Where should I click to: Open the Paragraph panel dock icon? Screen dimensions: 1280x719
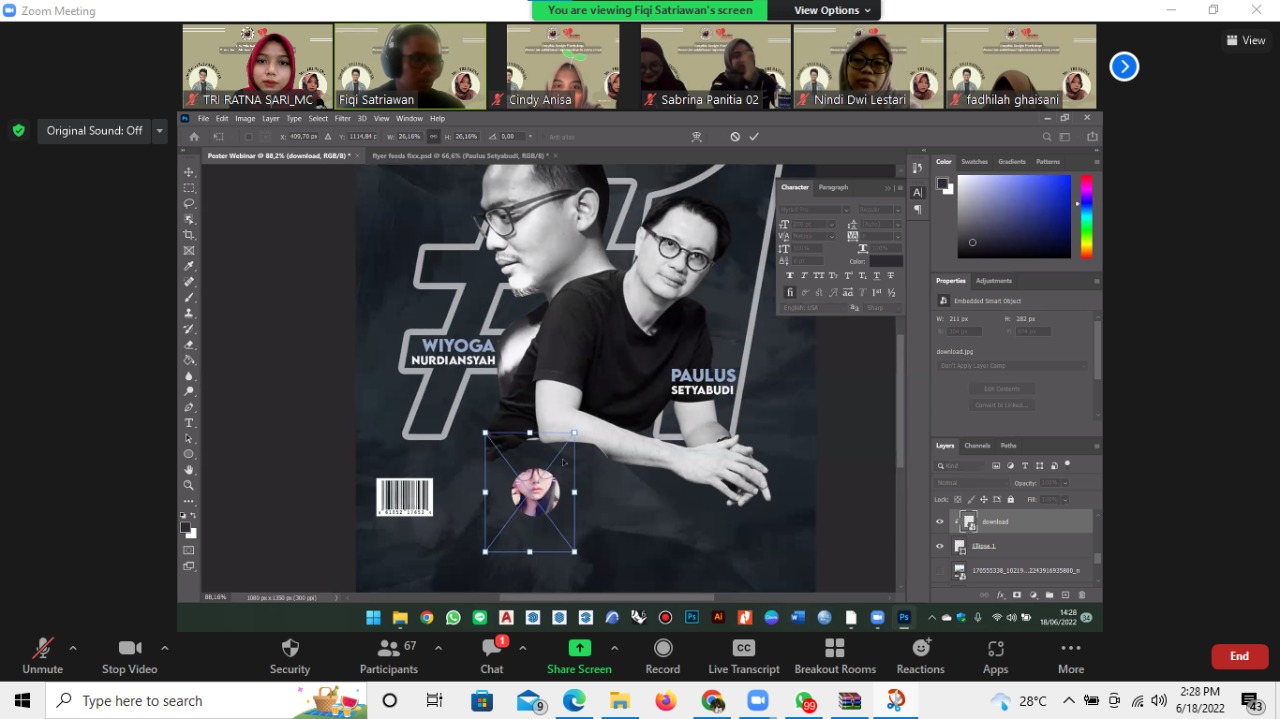coord(917,209)
